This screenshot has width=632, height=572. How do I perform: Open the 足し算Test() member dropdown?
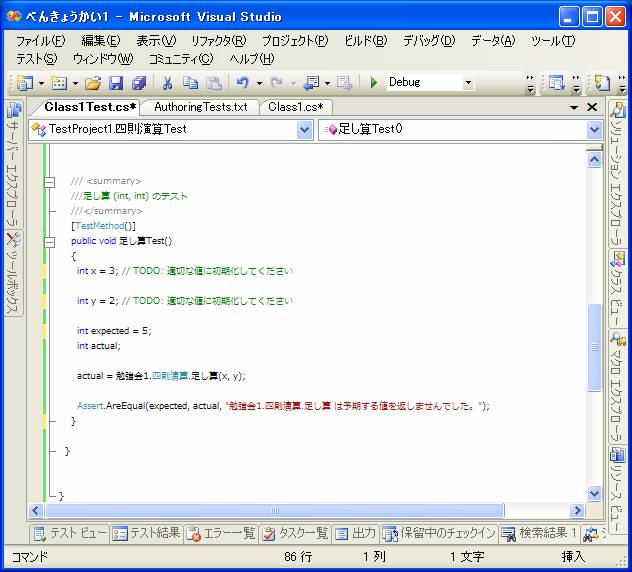tap(595, 129)
